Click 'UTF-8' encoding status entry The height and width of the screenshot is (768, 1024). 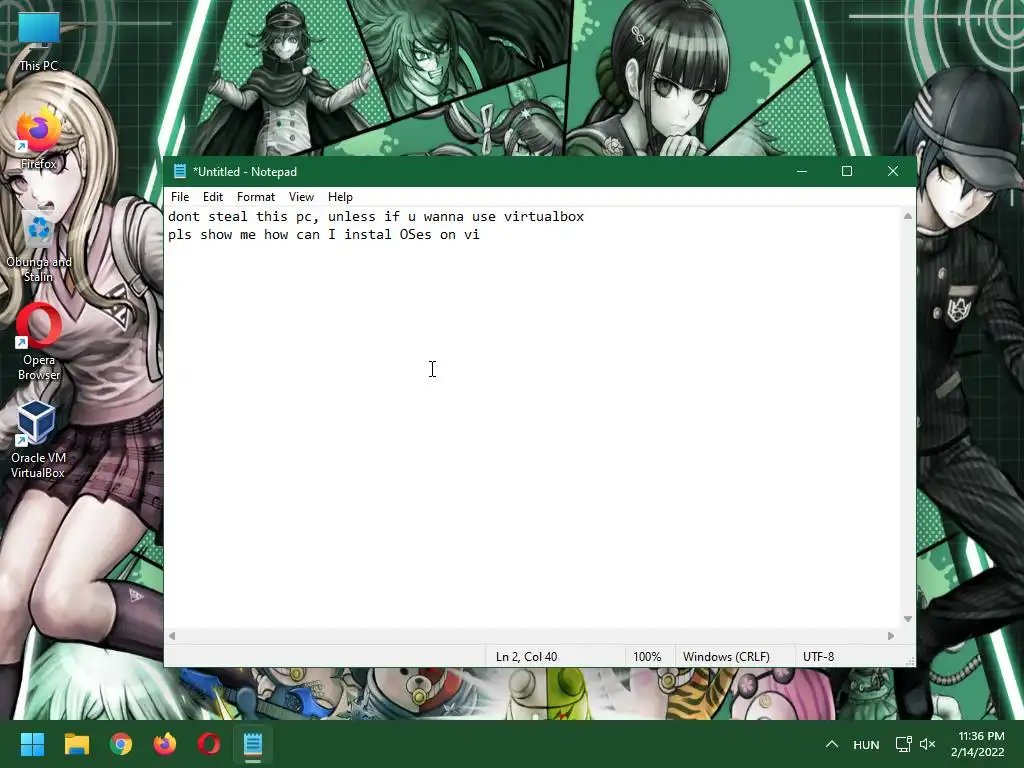[x=818, y=656]
